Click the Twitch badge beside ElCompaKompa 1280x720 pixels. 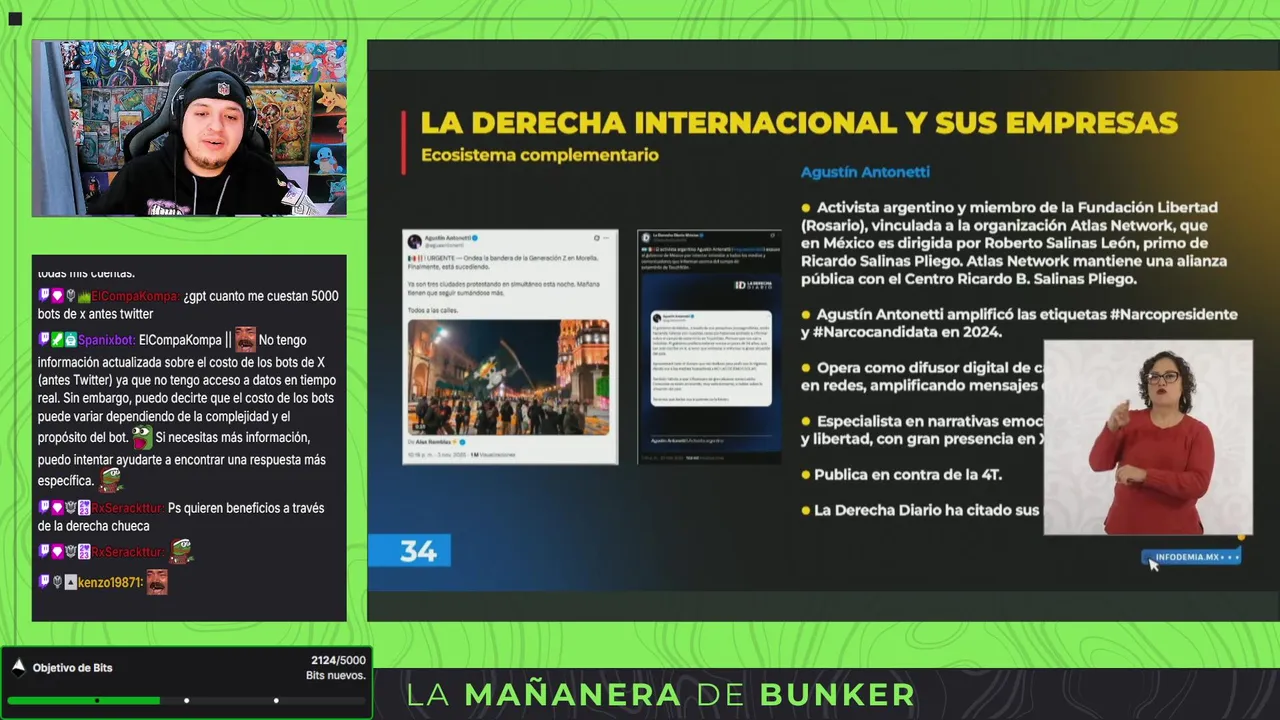tap(44, 296)
